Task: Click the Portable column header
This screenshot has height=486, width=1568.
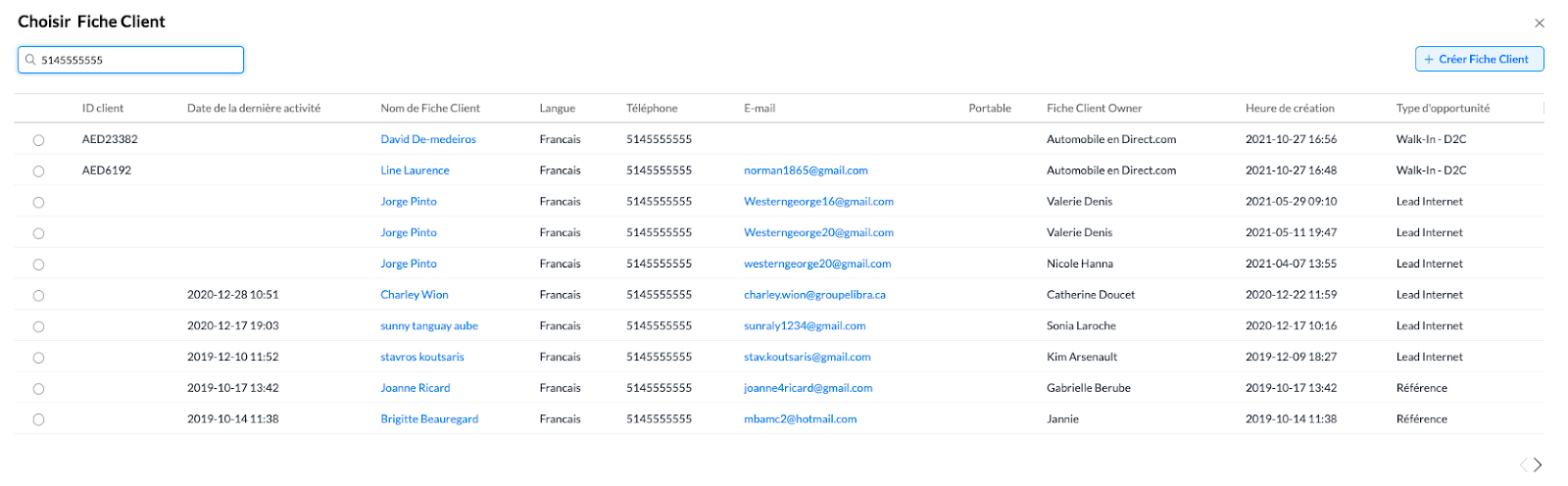Action: pyautogui.click(x=990, y=109)
